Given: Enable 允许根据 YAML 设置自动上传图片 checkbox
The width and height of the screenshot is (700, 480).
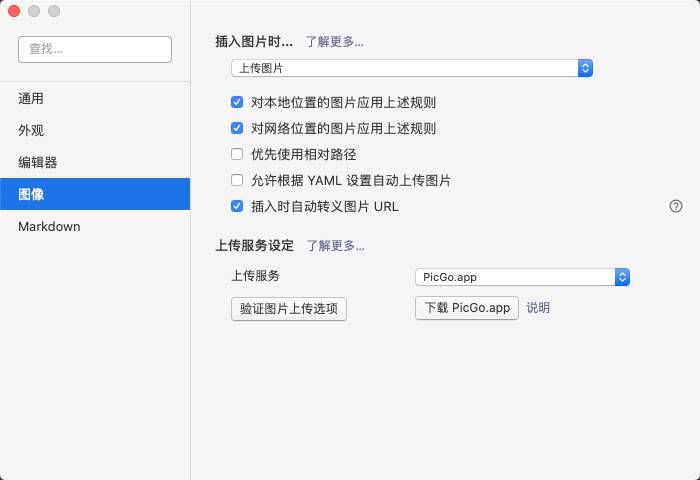Looking at the screenshot, I should 237,180.
